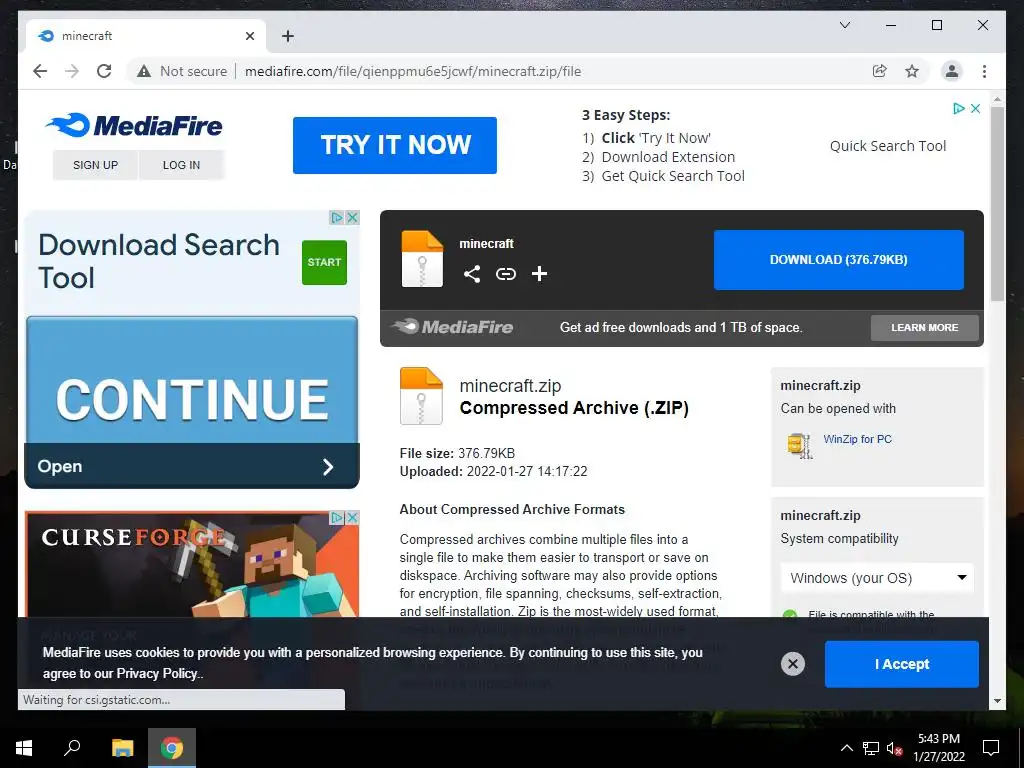1024x768 pixels.
Task: Click the Open arrow chevron in ad
Action: point(328,466)
